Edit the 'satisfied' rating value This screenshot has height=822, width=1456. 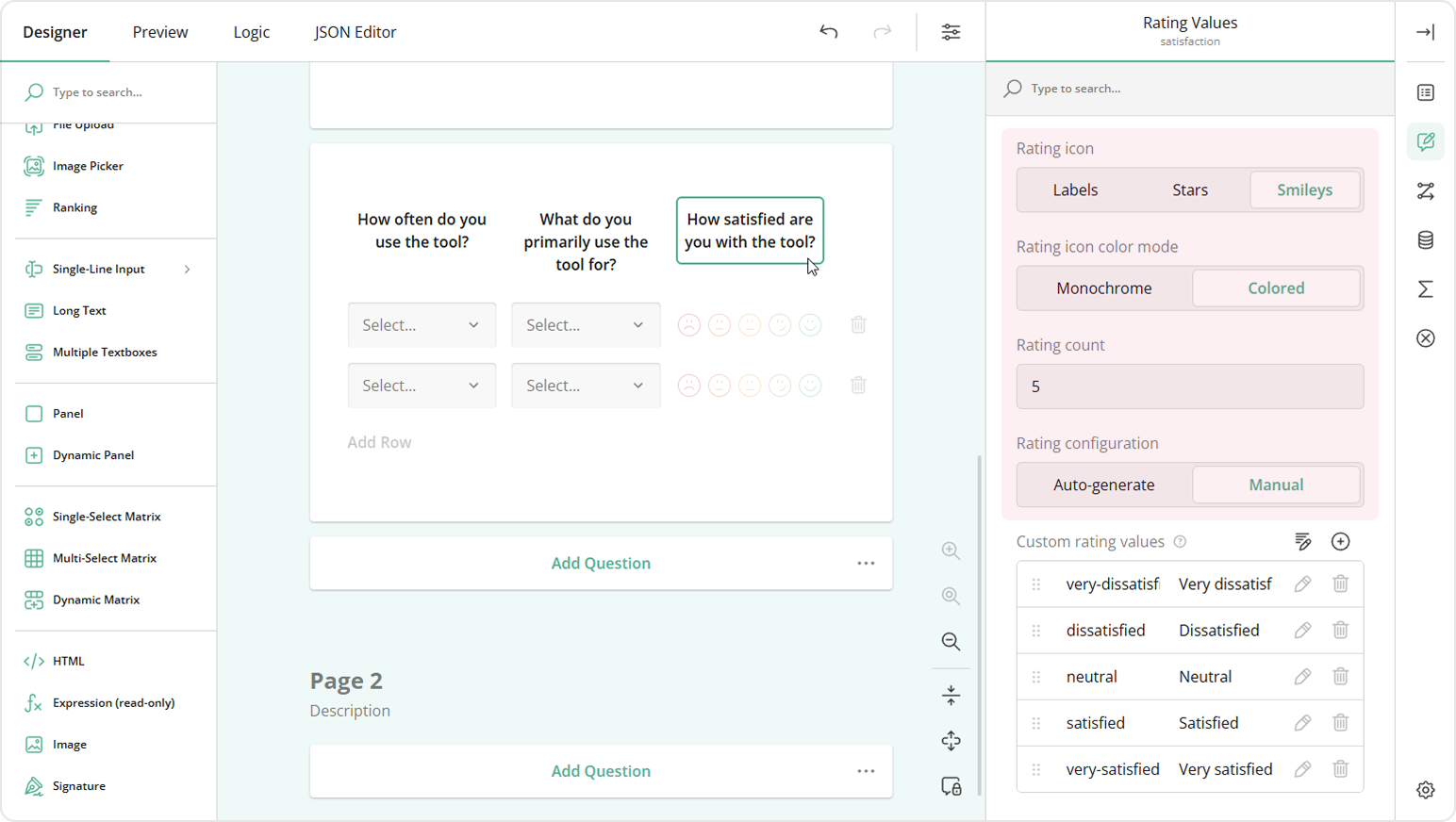pos(1302,723)
